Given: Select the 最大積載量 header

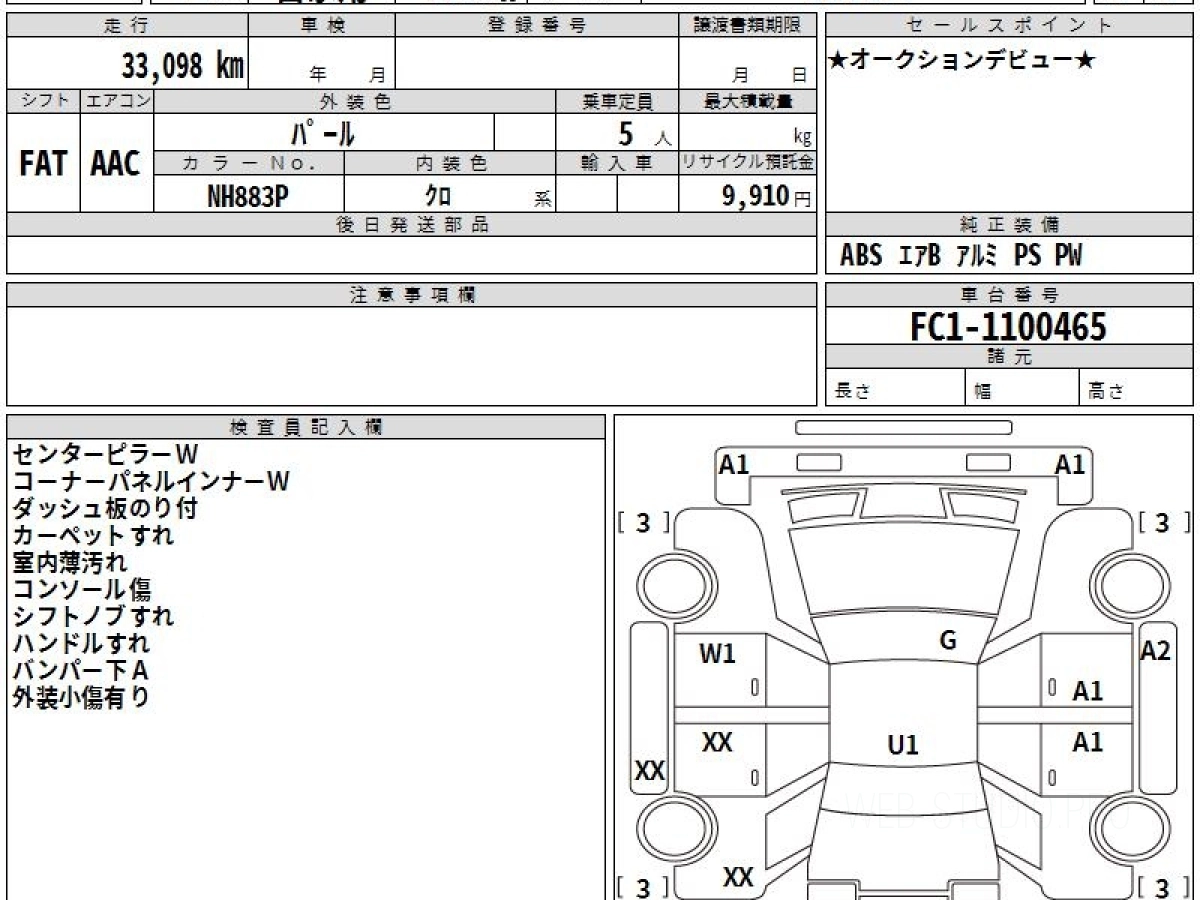Looking at the screenshot, I should (748, 101).
